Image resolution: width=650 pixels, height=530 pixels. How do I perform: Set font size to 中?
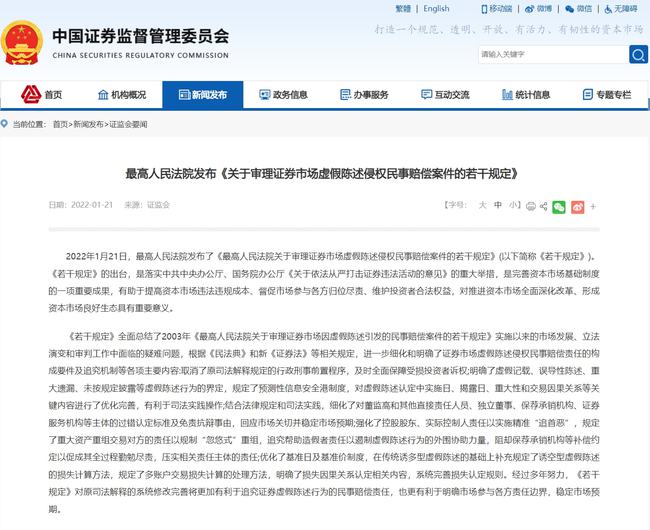click(497, 205)
